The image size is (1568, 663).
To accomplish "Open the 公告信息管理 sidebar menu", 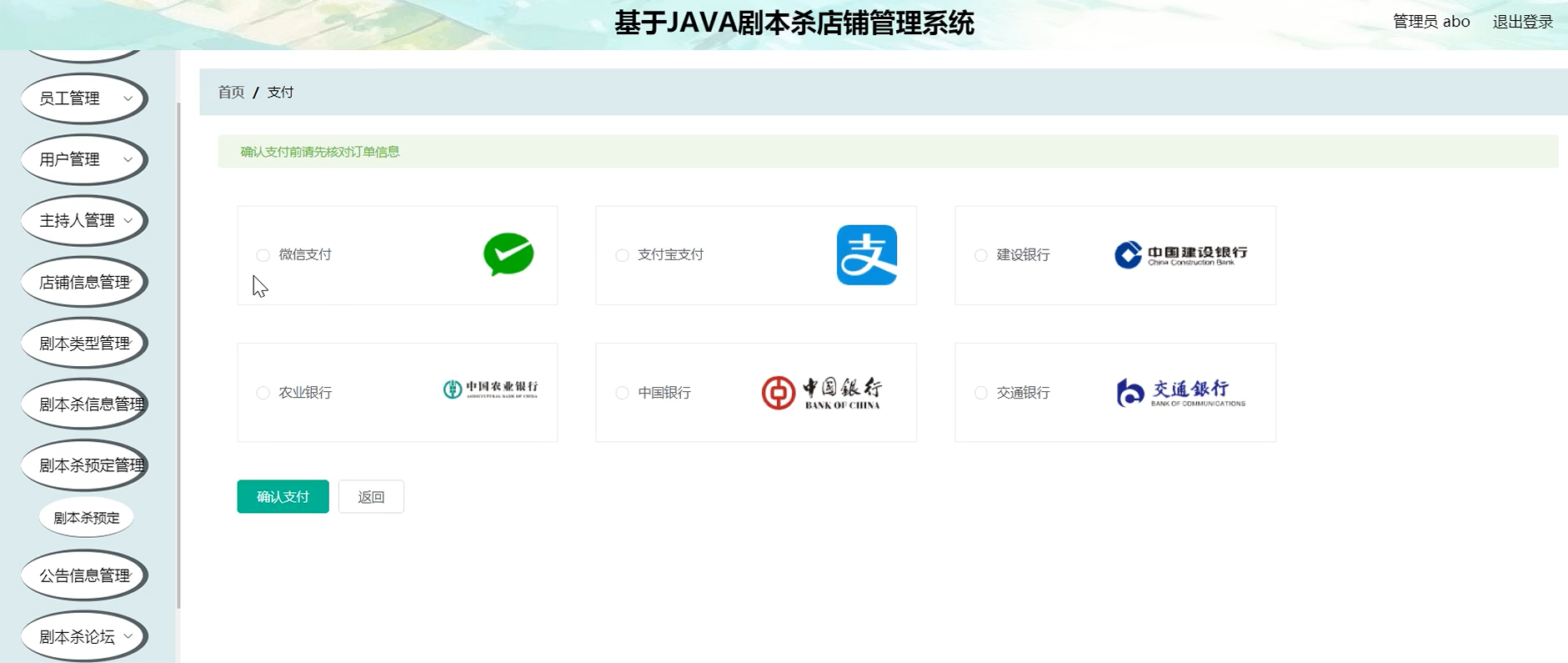I will (84, 575).
